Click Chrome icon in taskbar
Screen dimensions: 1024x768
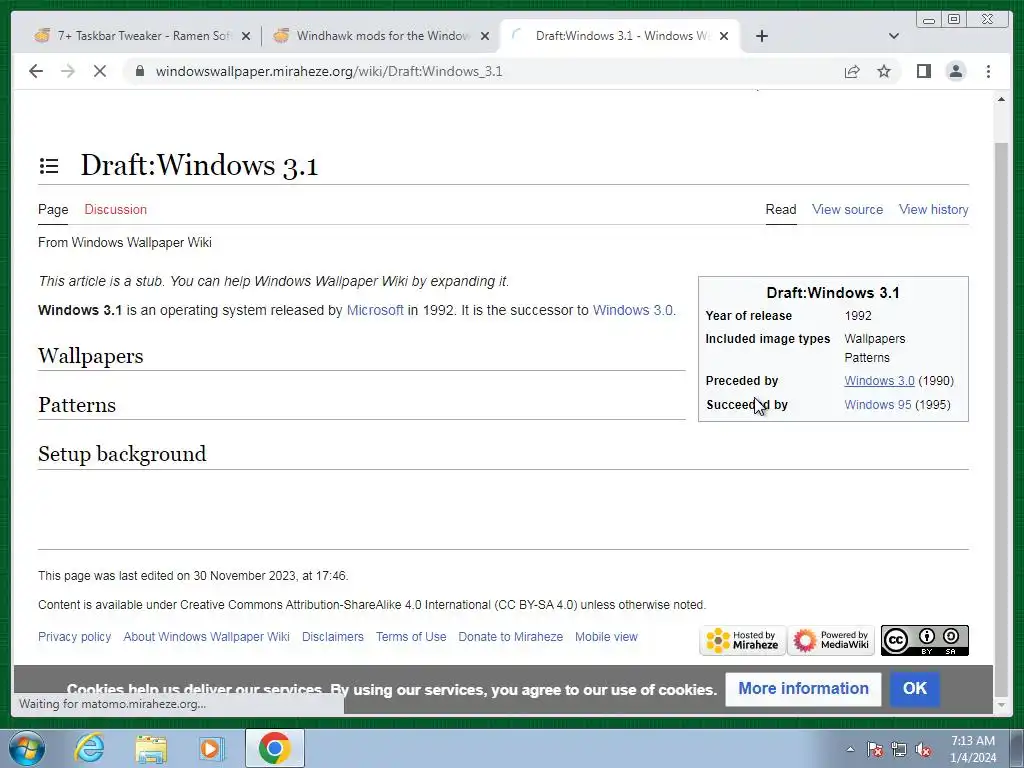coord(274,748)
